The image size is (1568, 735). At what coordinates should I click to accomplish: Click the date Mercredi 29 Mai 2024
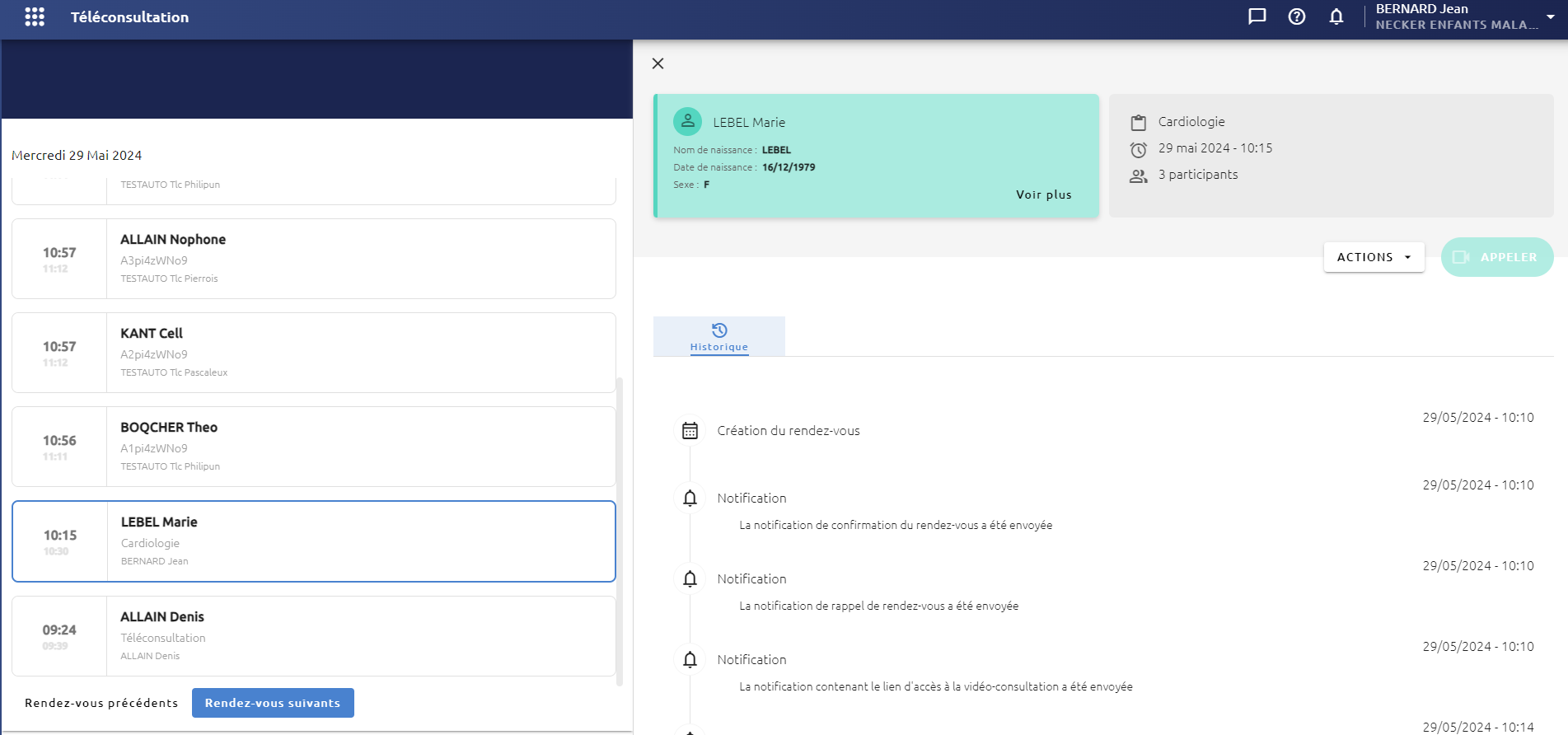pos(77,155)
